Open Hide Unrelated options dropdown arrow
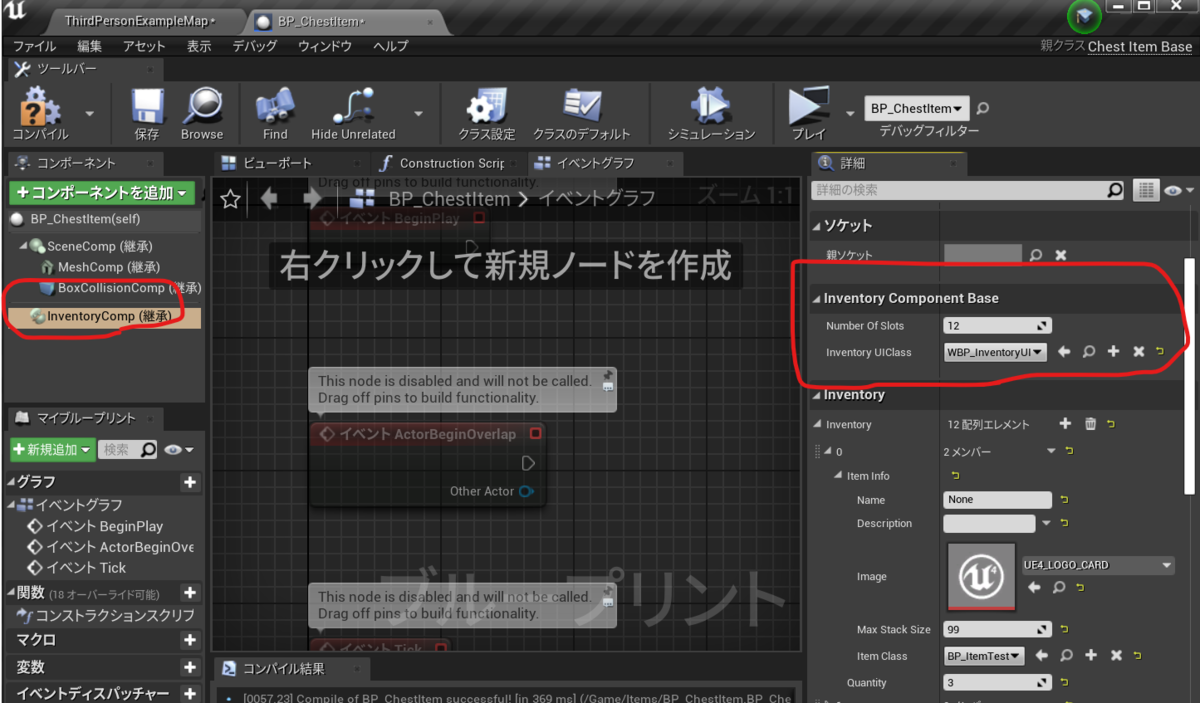Viewport: 1200px width, 703px height. (419, 113)
